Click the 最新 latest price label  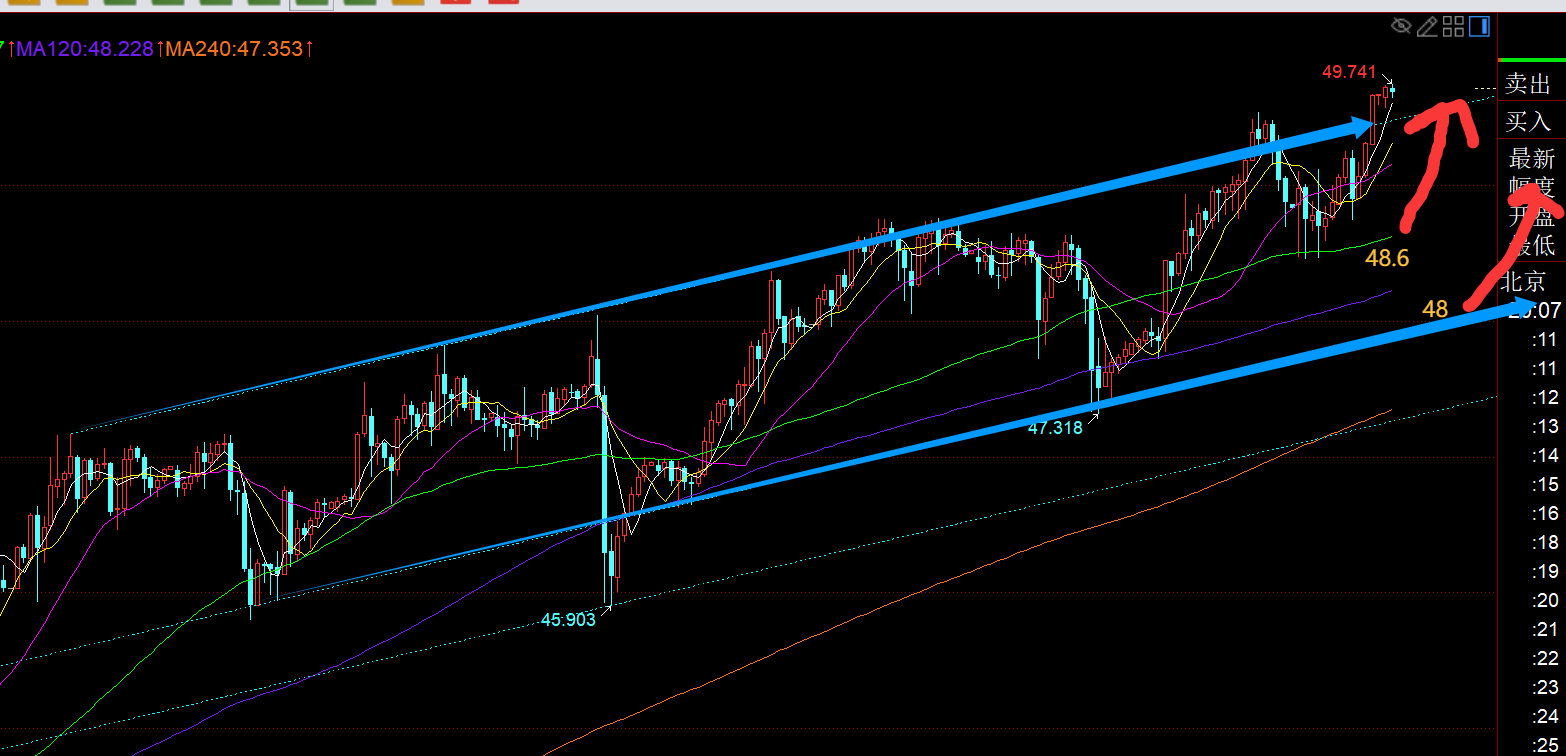click(1531, 158)
